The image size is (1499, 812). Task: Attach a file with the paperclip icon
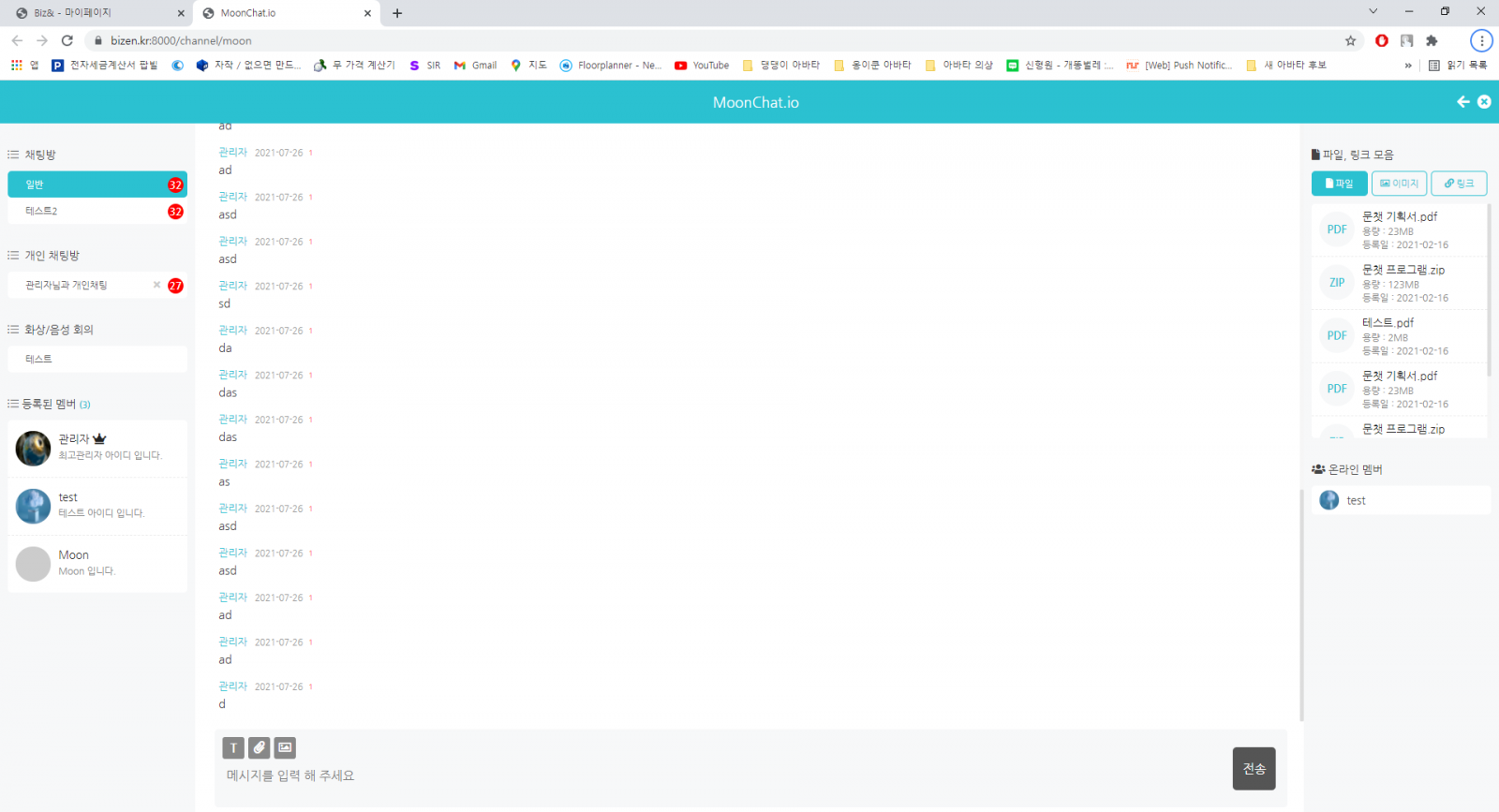(260, 747)
